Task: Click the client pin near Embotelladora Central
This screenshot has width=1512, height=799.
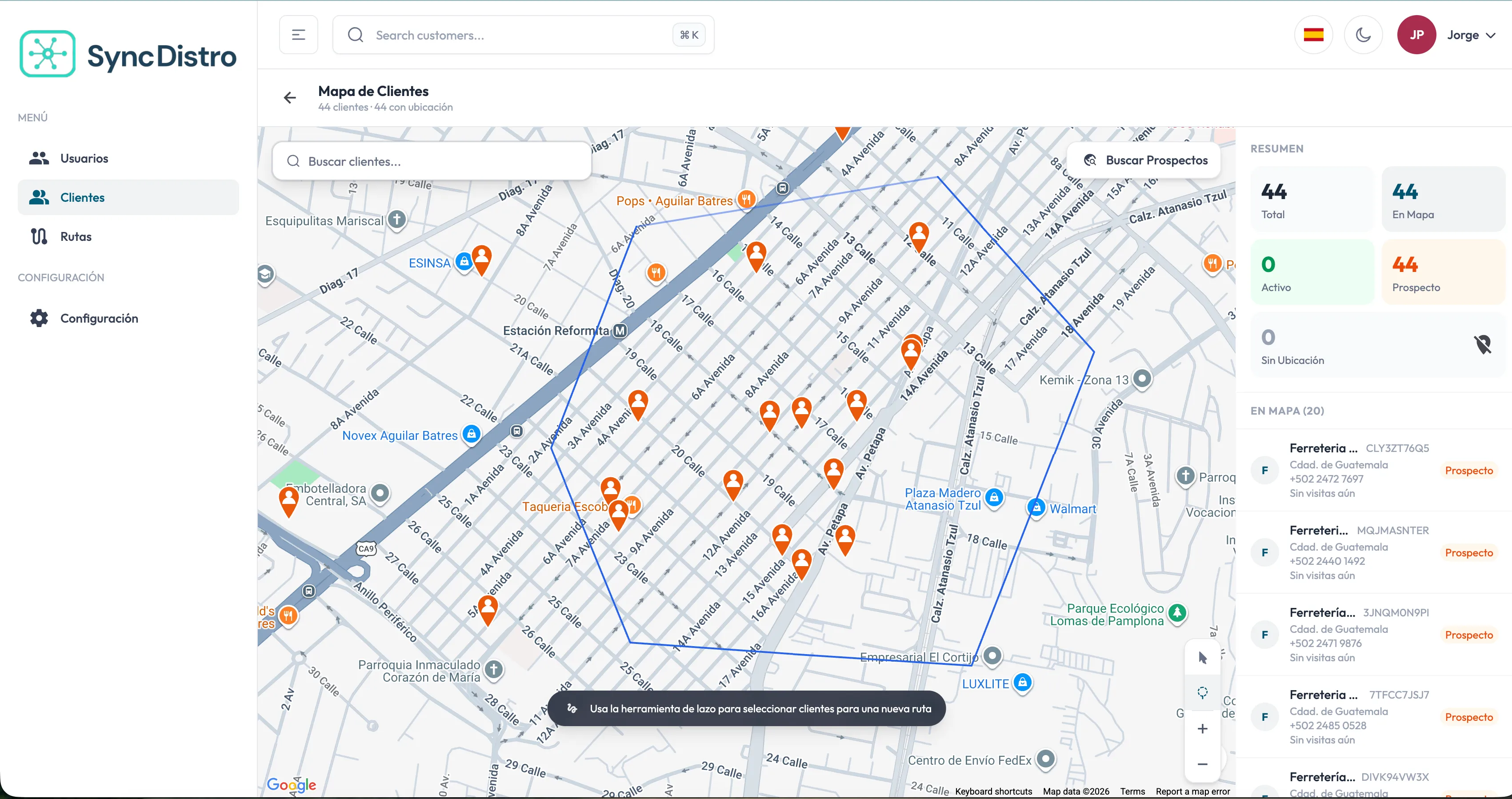Action: [288, 501]
